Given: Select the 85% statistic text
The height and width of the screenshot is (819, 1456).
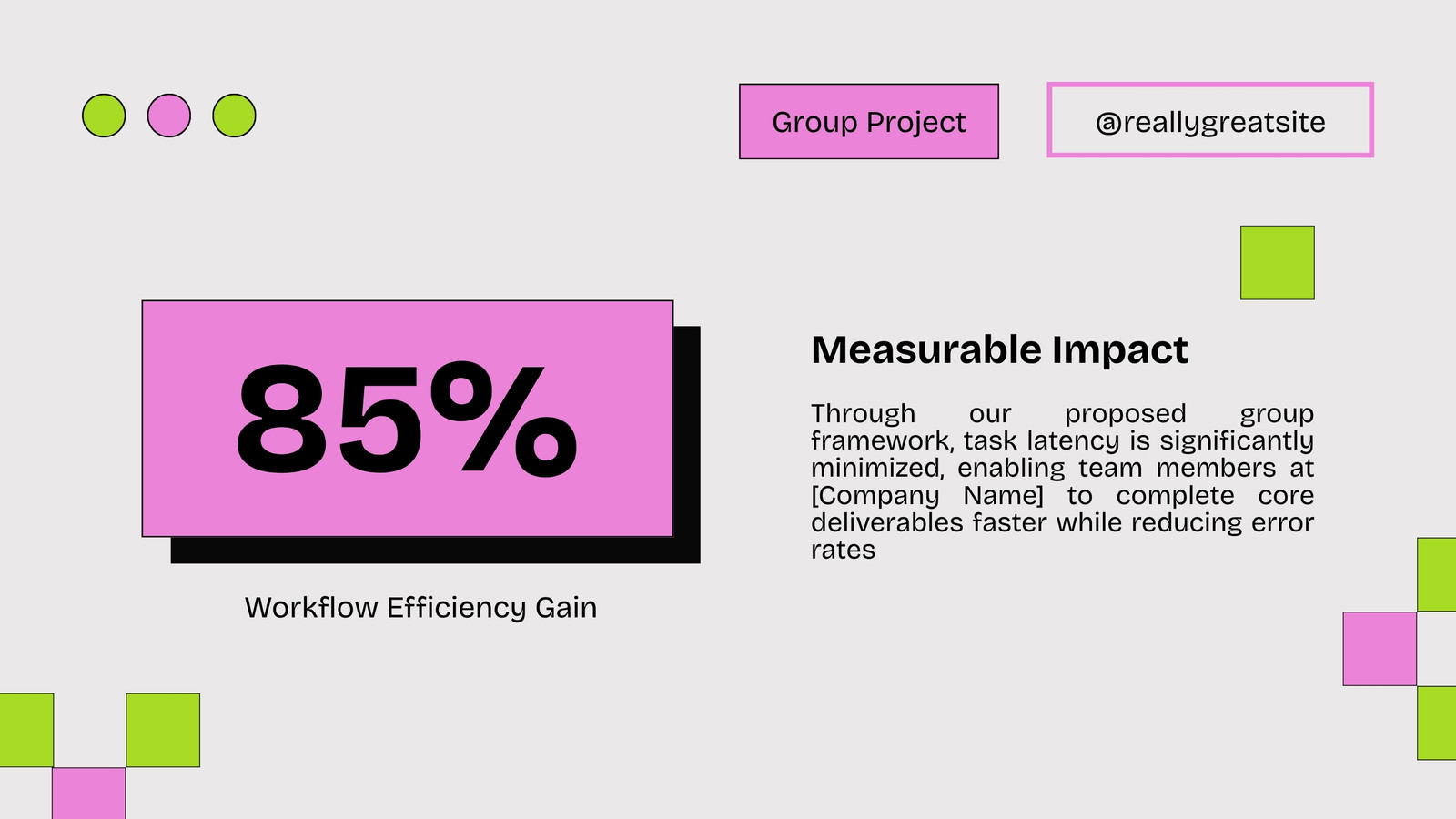Looking at the screenshot, I should coord(407,419).
